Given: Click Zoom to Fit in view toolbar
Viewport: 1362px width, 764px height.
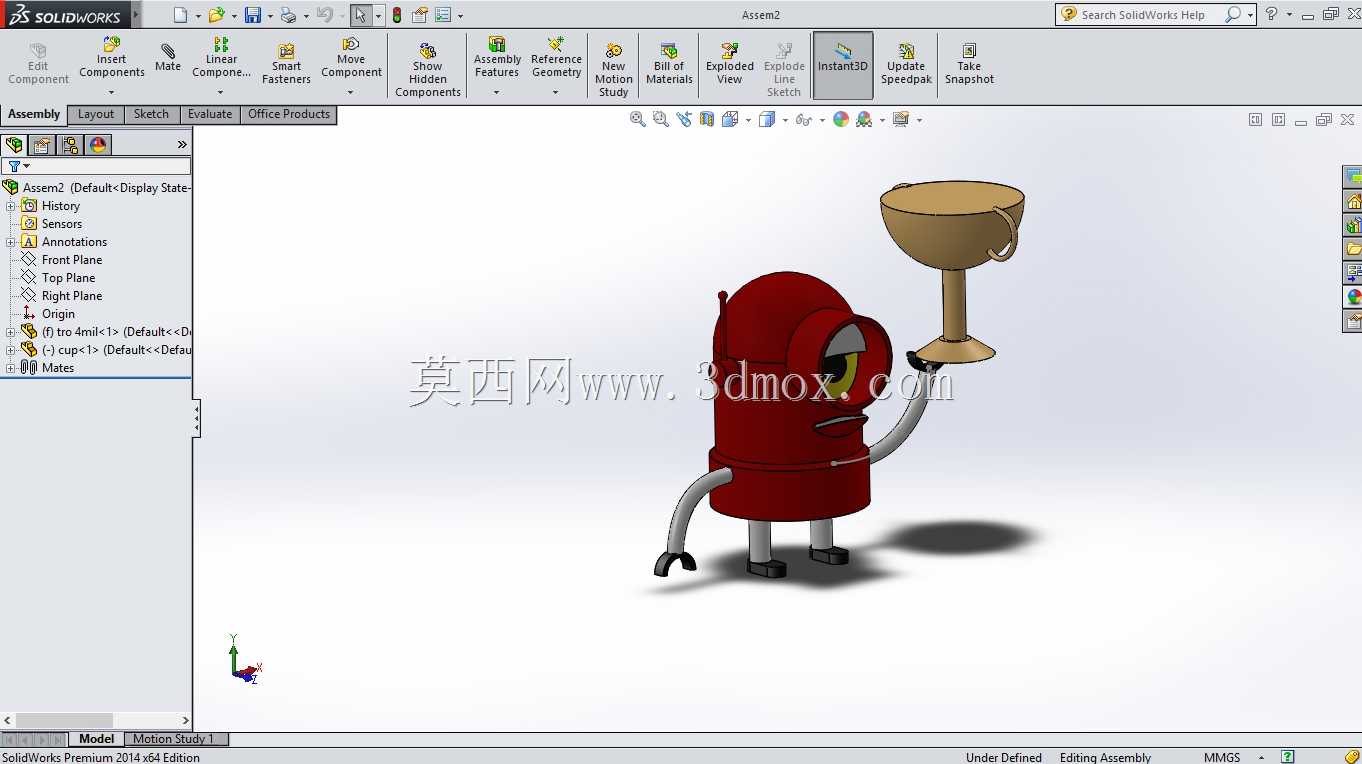Looking at the screenshot, I should (x=637, y=119).
